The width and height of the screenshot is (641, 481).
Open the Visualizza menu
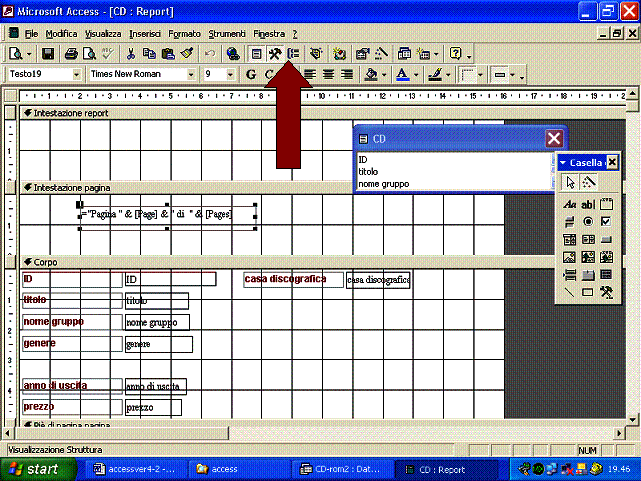pos(103,34)
